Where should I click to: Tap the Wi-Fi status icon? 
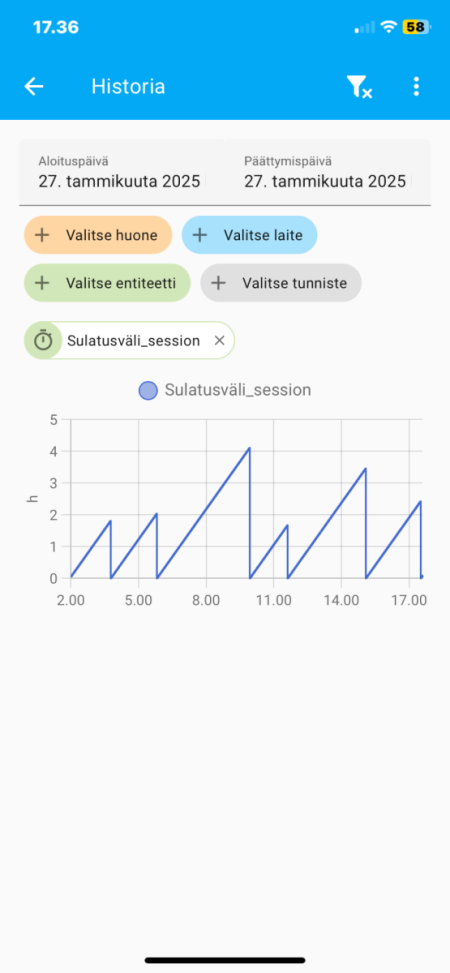[x=389, y=27]
